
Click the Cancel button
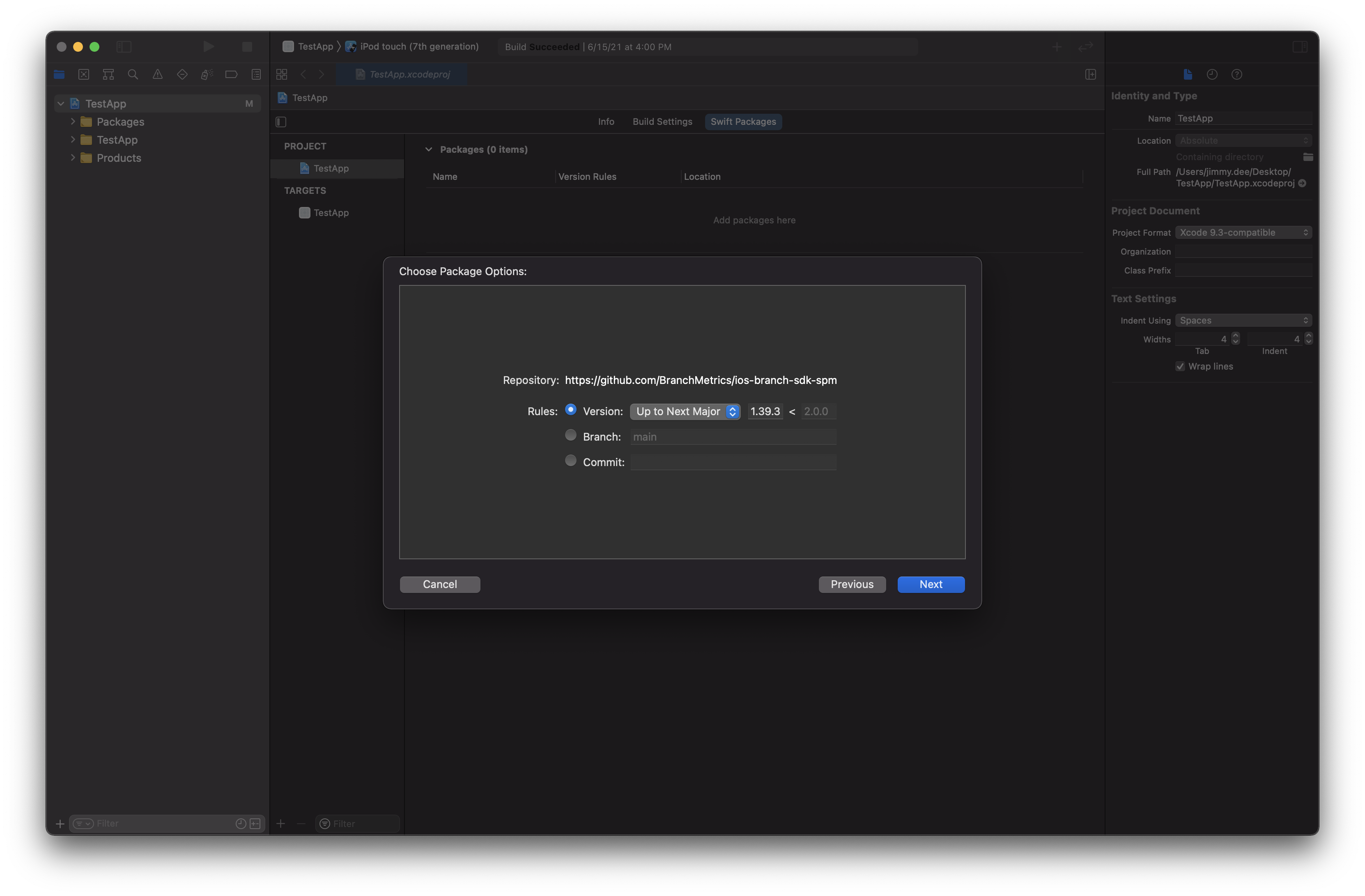(x=440, y=584)
